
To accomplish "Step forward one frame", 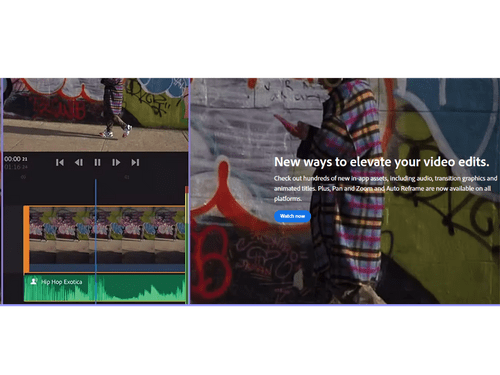I will coord(116,162).
